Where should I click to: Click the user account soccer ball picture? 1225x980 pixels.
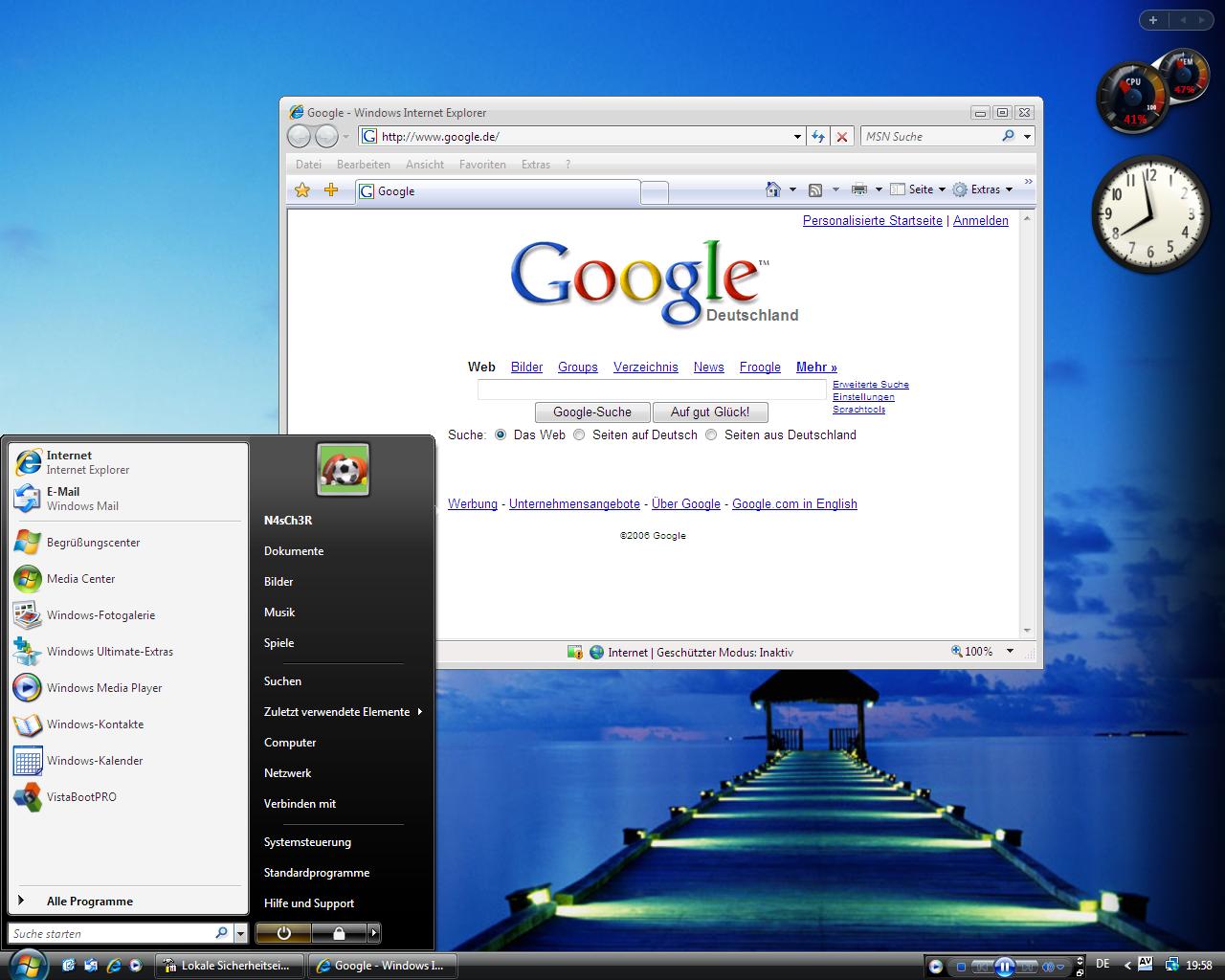[x=343, y=469]
